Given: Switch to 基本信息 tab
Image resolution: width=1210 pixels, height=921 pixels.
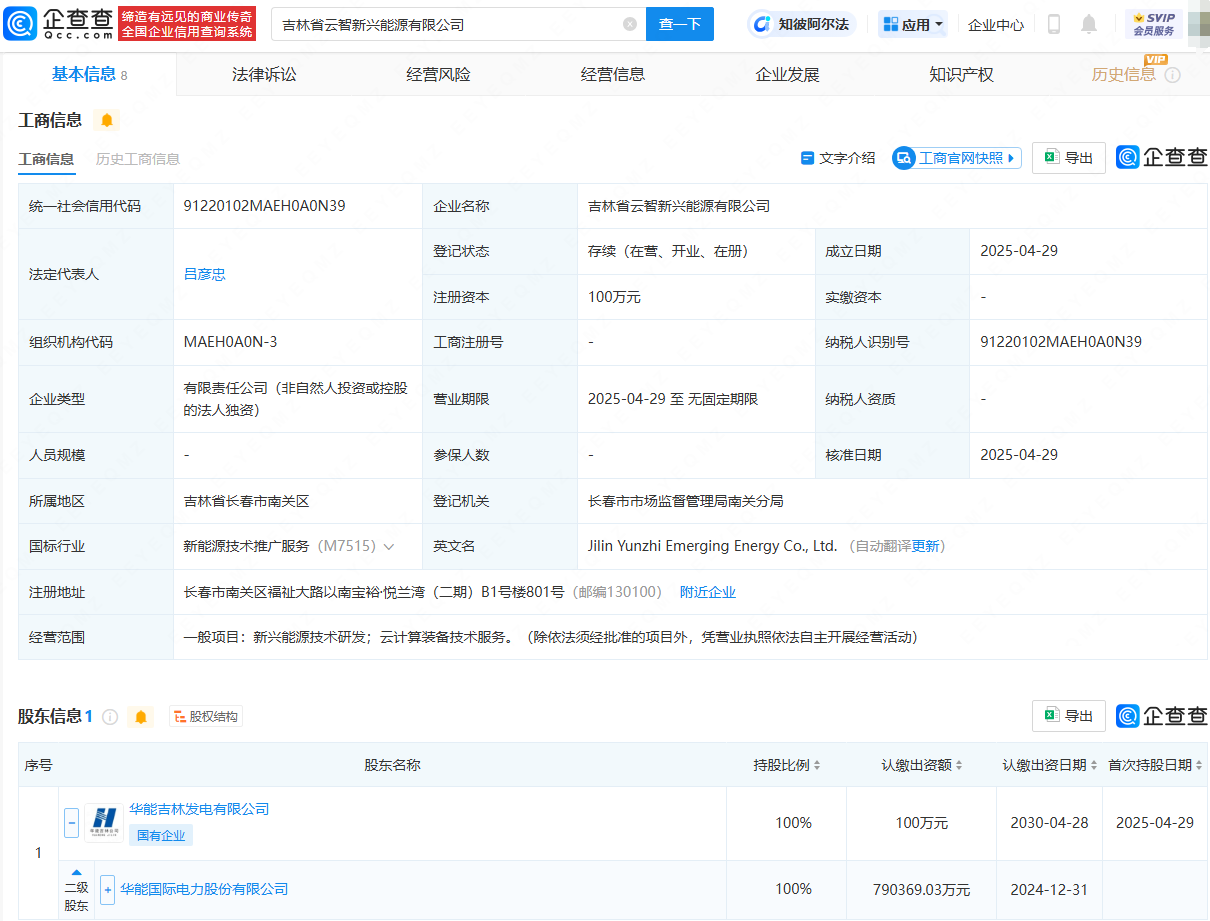Looking at the screenshot, I should point(89,74).
